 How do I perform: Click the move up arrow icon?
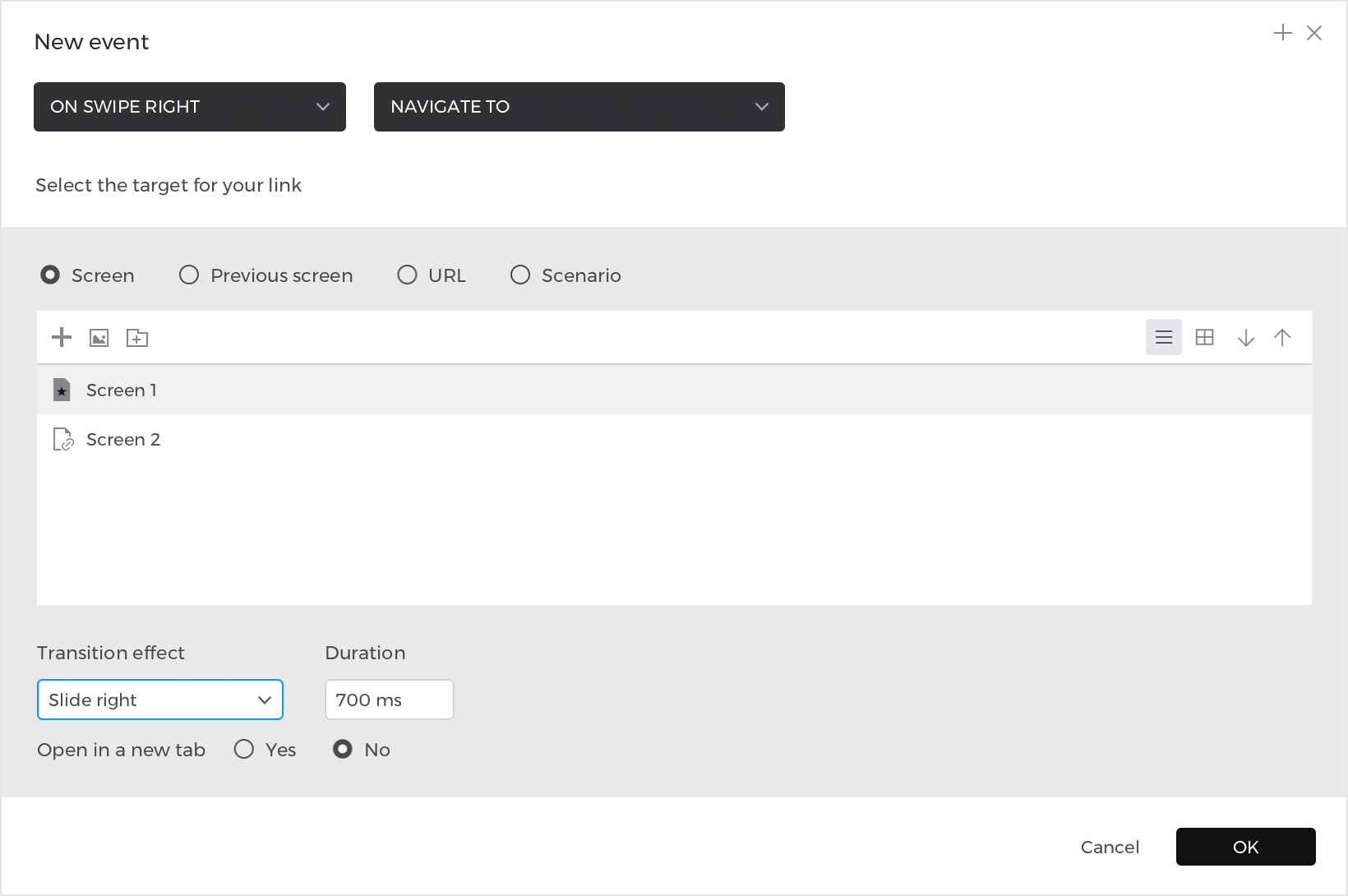[x=1281, y=338]
